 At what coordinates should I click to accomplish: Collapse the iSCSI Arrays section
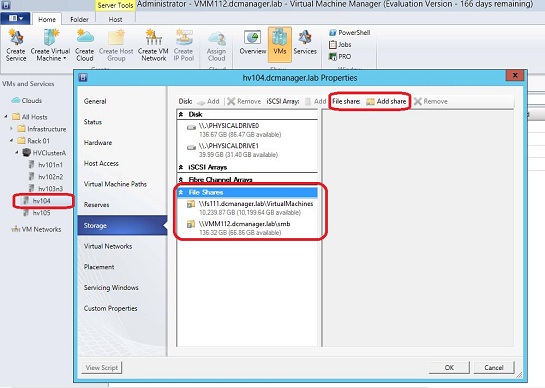point(181,167)
